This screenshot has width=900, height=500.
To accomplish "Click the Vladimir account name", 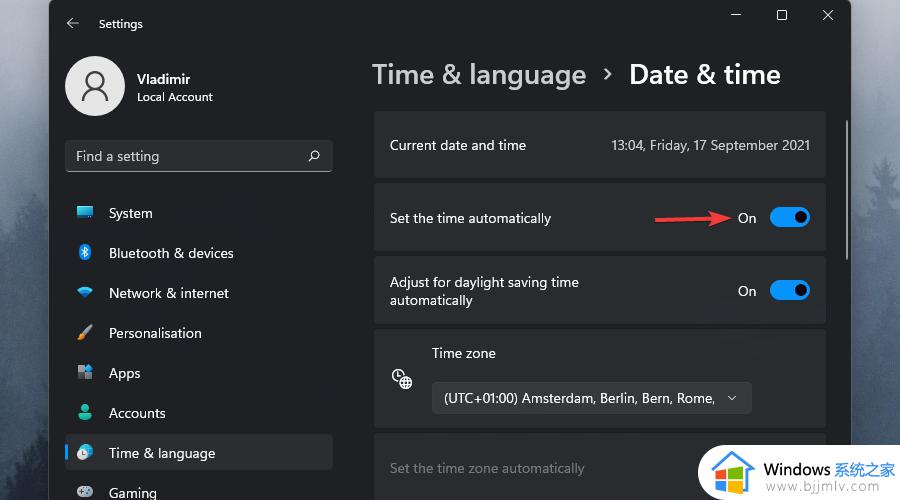I will click(164, 79).
